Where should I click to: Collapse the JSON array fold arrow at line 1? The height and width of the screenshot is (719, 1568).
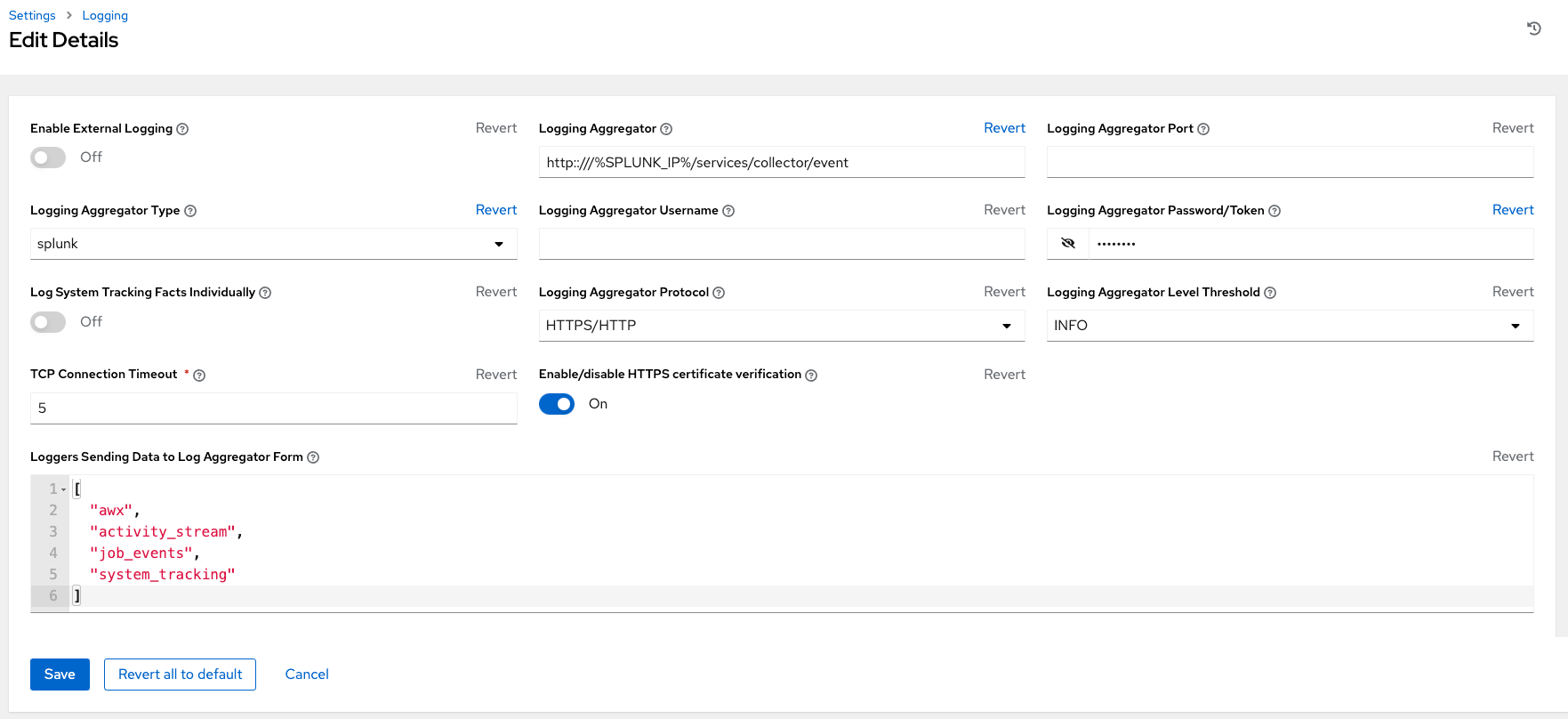64,489
